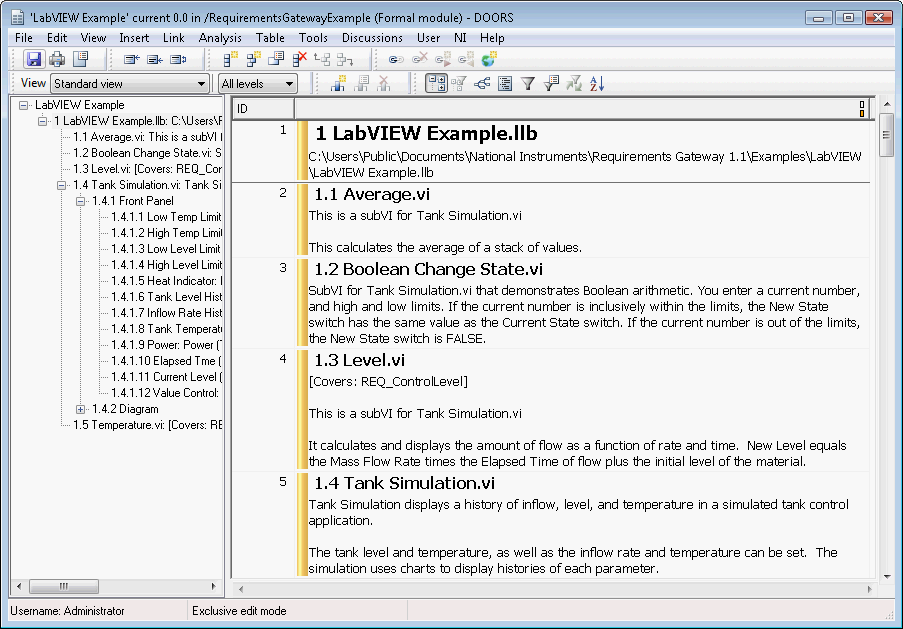Collapse the 1.4.1 Front Panel node
The width and height of the screenshot is (903, 629).
(x=81, y=201)
